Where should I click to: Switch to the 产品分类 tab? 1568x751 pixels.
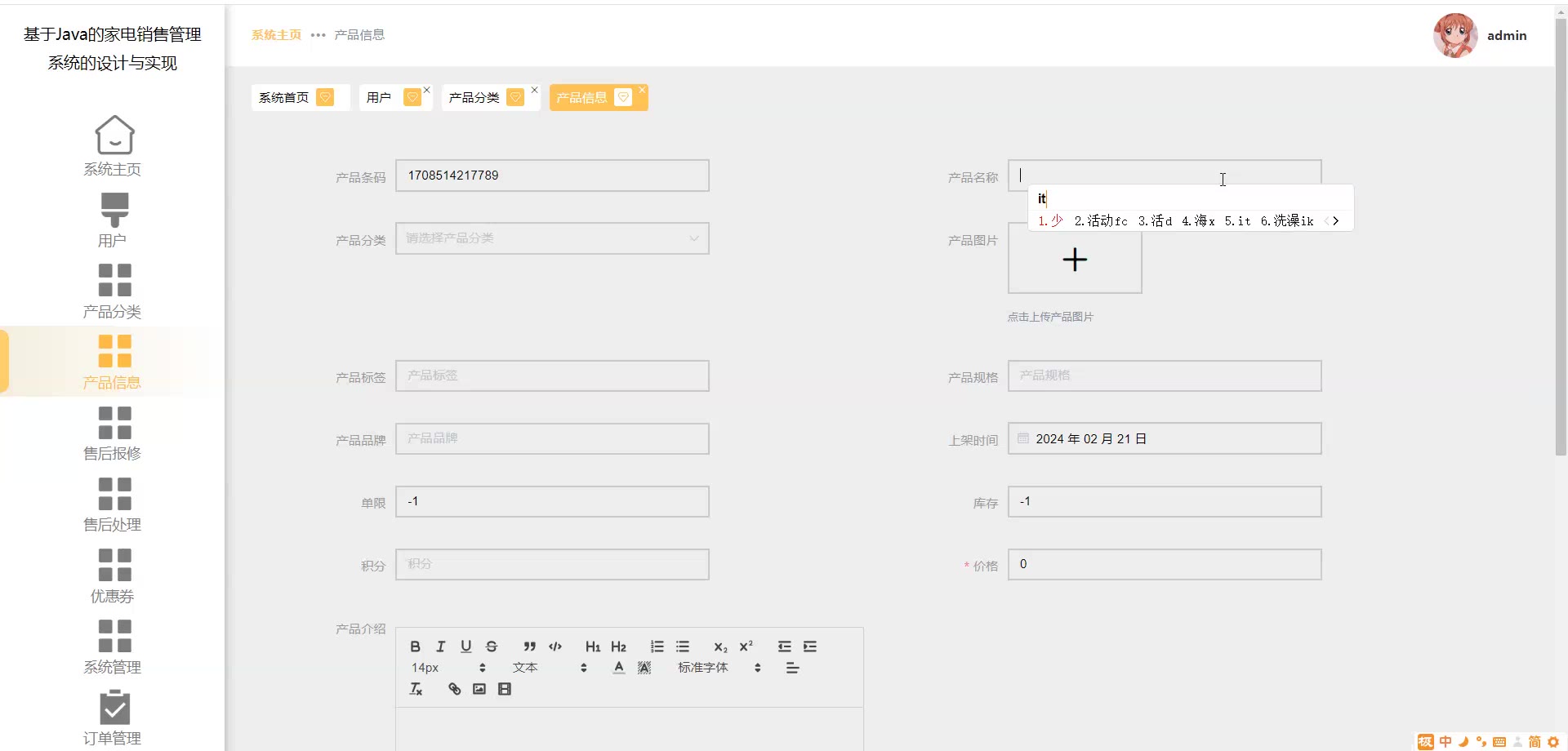point(474,98)
